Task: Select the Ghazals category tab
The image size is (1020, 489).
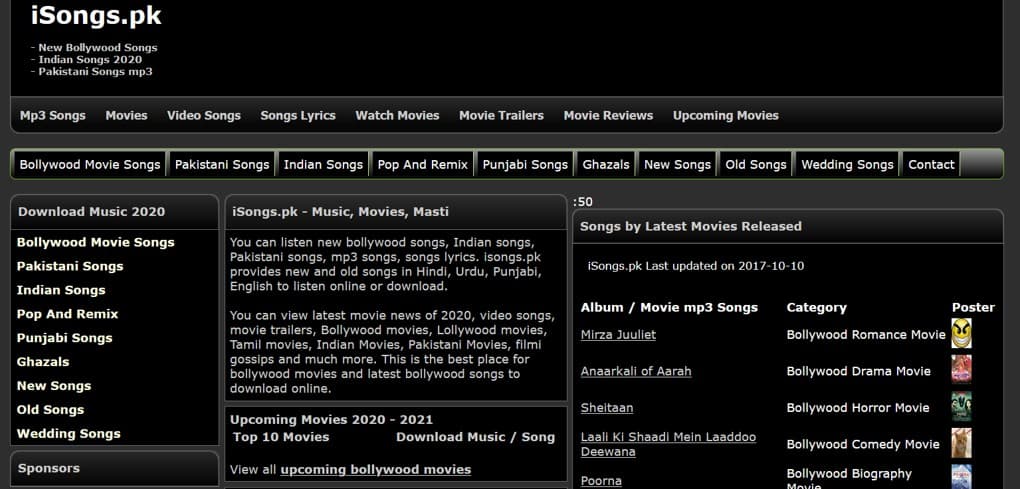Action: coord(606,164)
